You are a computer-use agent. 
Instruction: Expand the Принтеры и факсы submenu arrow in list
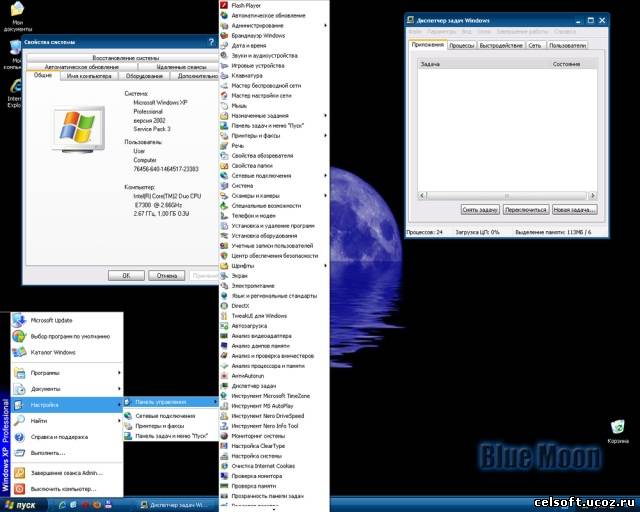325,136
